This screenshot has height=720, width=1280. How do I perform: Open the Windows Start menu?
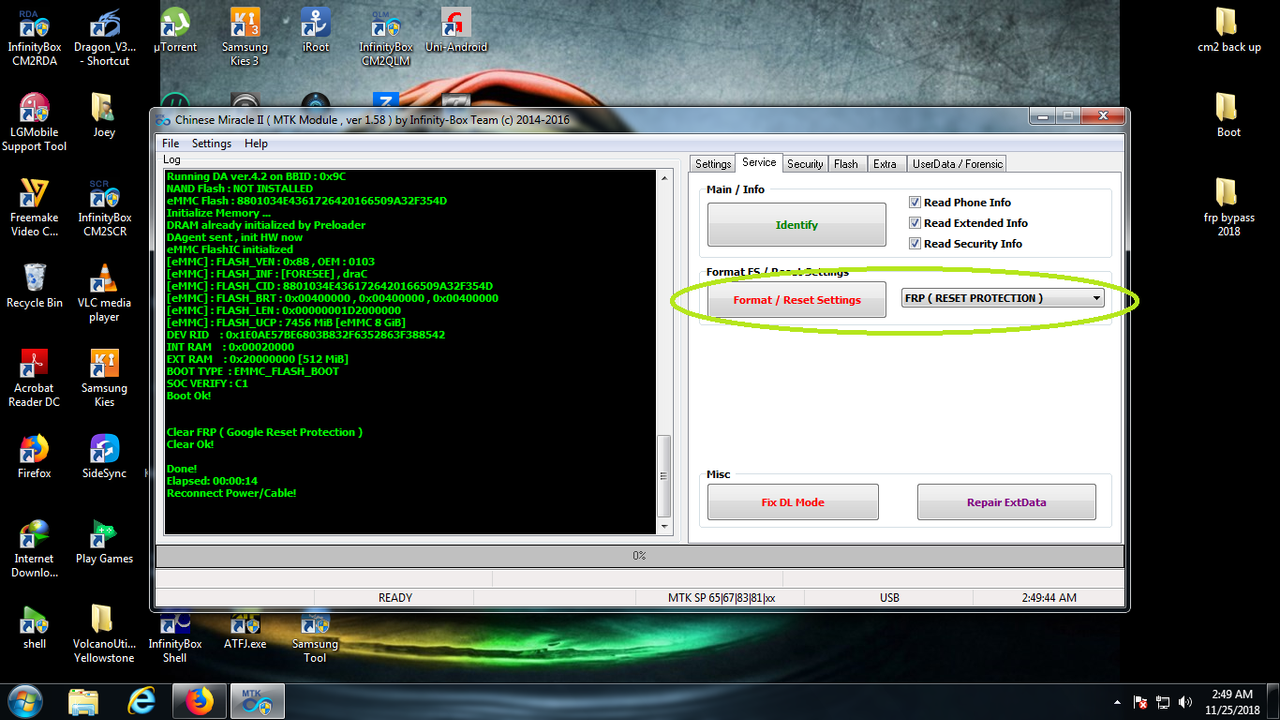point(23,702)
